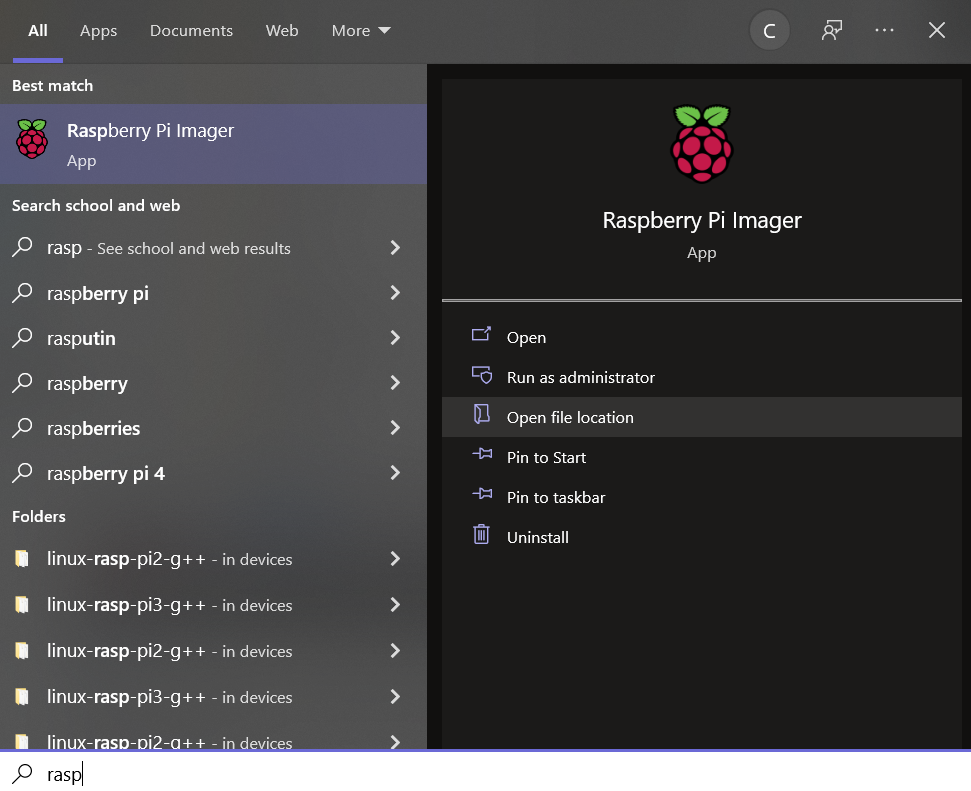Click the user account C avatar
The image size is (971, 791).
coord(769,30)
